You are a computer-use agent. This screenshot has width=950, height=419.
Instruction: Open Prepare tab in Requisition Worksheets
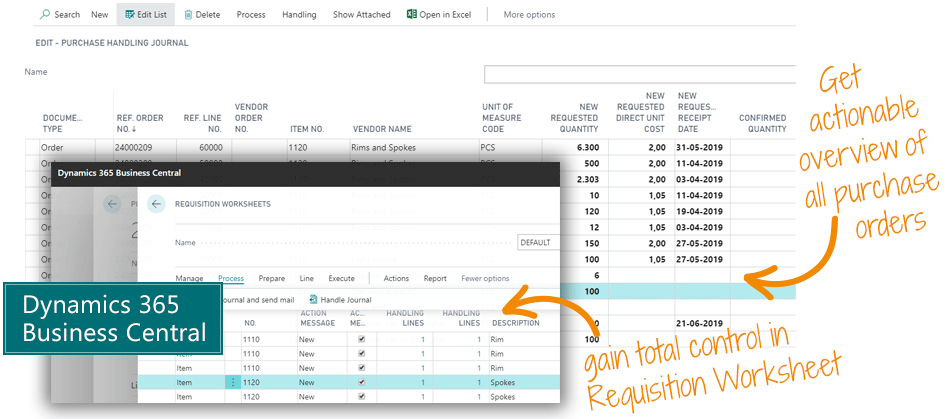(x=271, y=279)
